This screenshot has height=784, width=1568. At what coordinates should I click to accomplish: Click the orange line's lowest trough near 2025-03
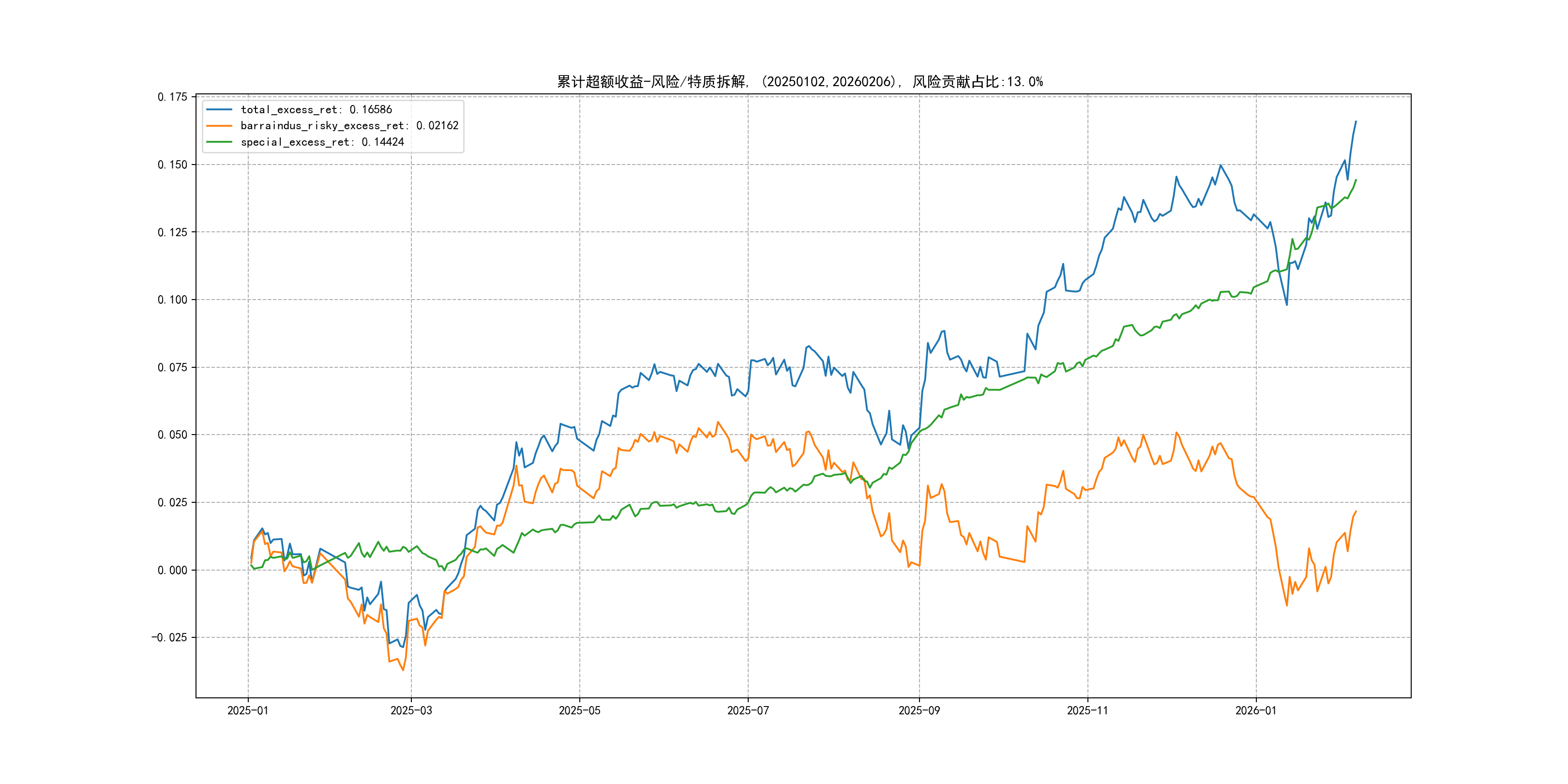(403, 670)
